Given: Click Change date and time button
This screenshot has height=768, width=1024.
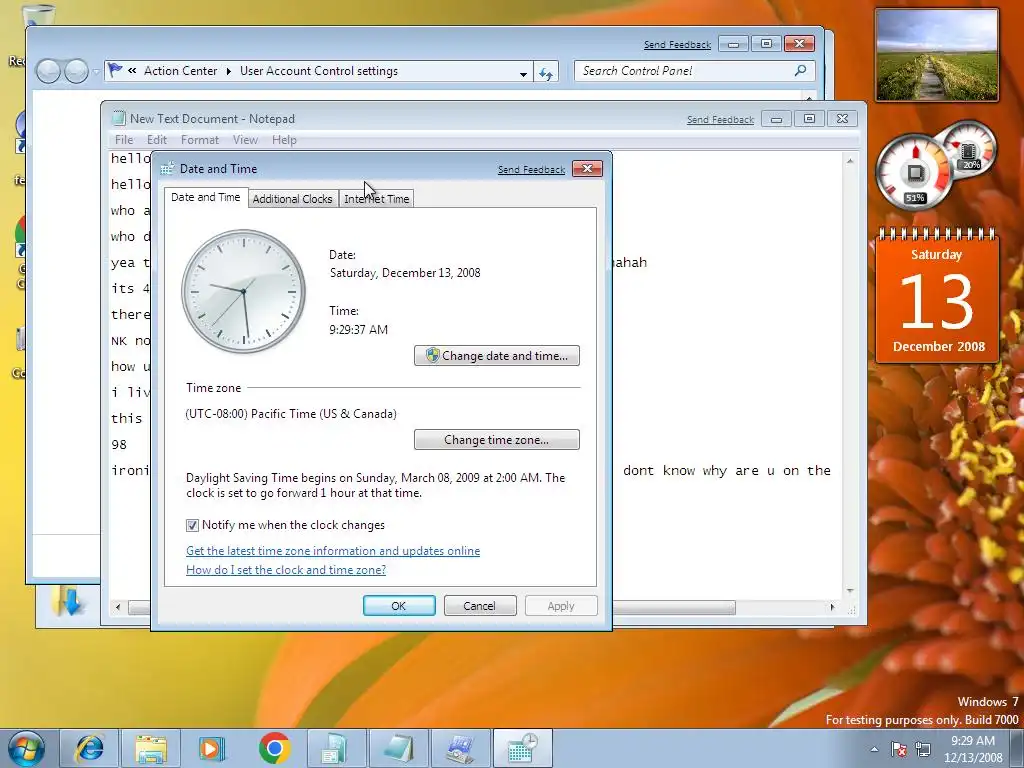Looking at the screenshot, I should click(x=497, y=356).
